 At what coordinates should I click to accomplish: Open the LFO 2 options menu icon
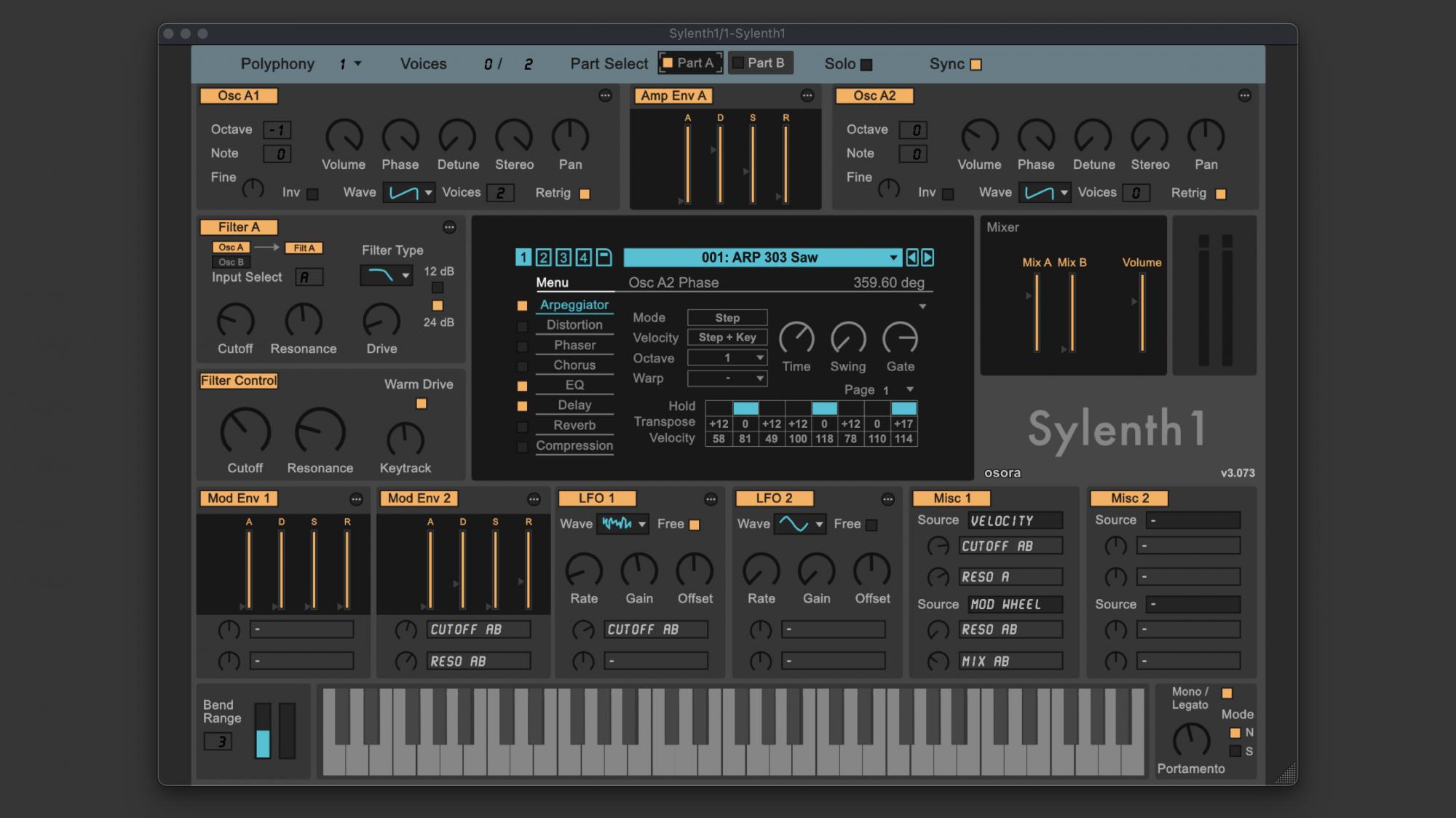[x=887, y=499]
